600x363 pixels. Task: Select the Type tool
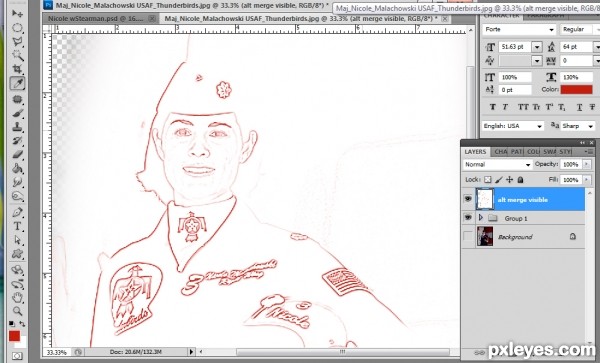tap(17, 226)
